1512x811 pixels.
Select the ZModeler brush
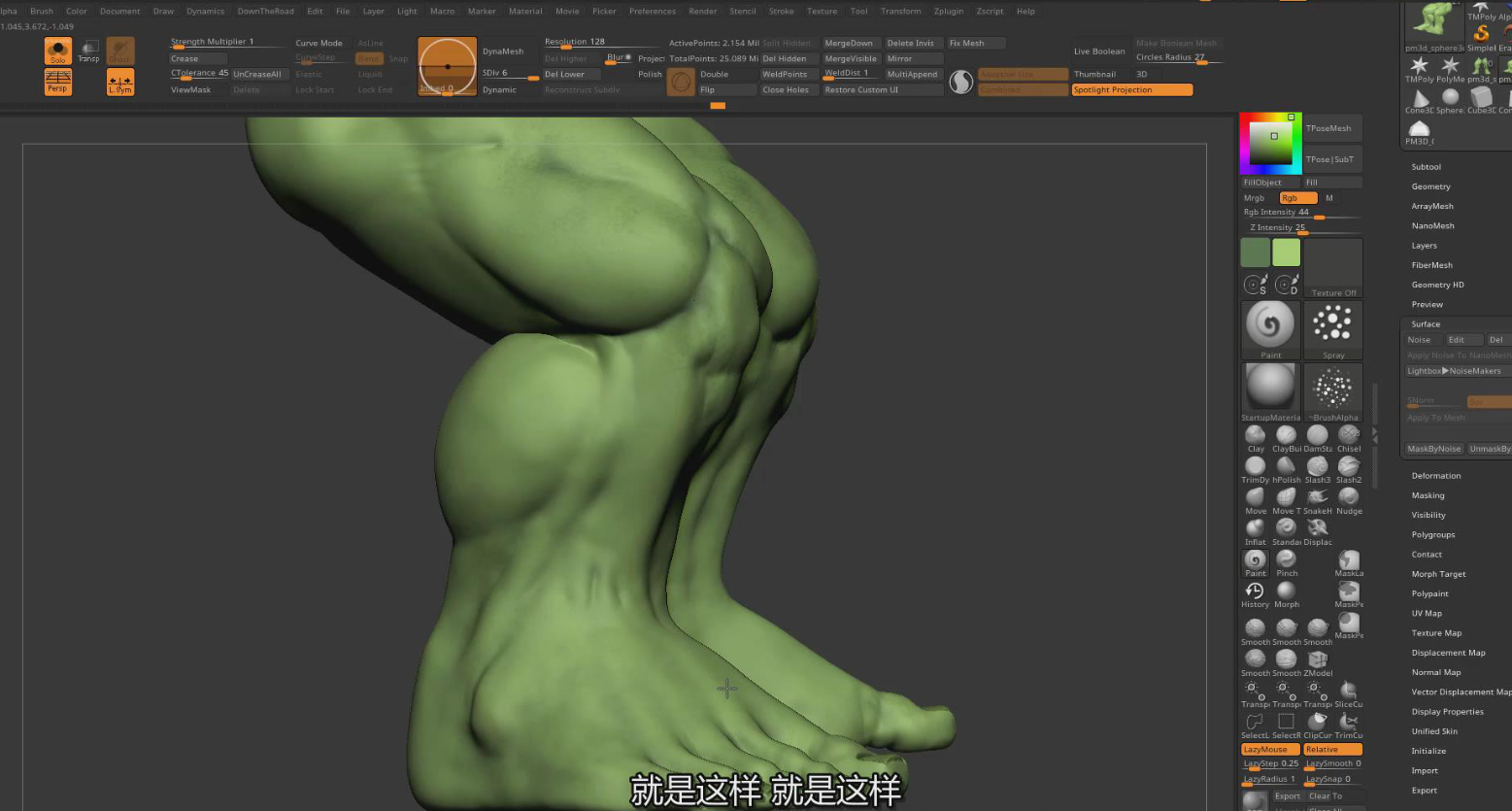1318,663
